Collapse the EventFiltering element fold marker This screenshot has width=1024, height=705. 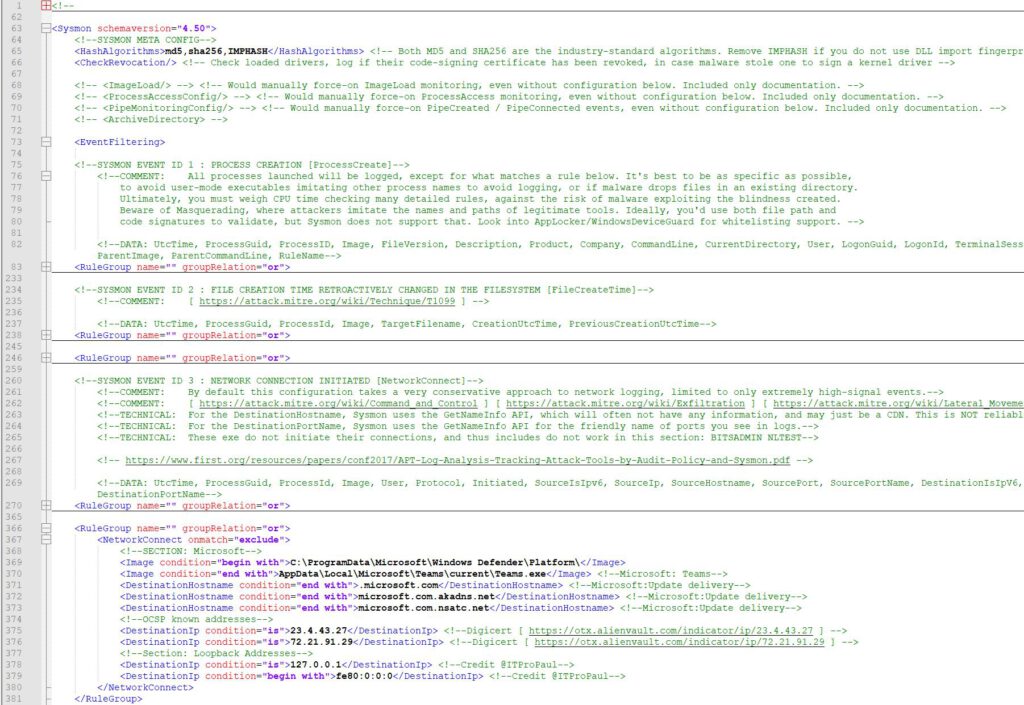pyautogui.click(x=45, y=143)
